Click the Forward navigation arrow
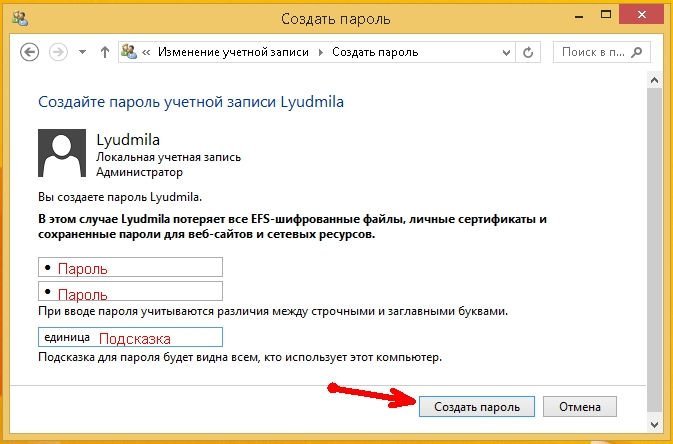Screen dimensions: 673x444 tap(58, 52)
